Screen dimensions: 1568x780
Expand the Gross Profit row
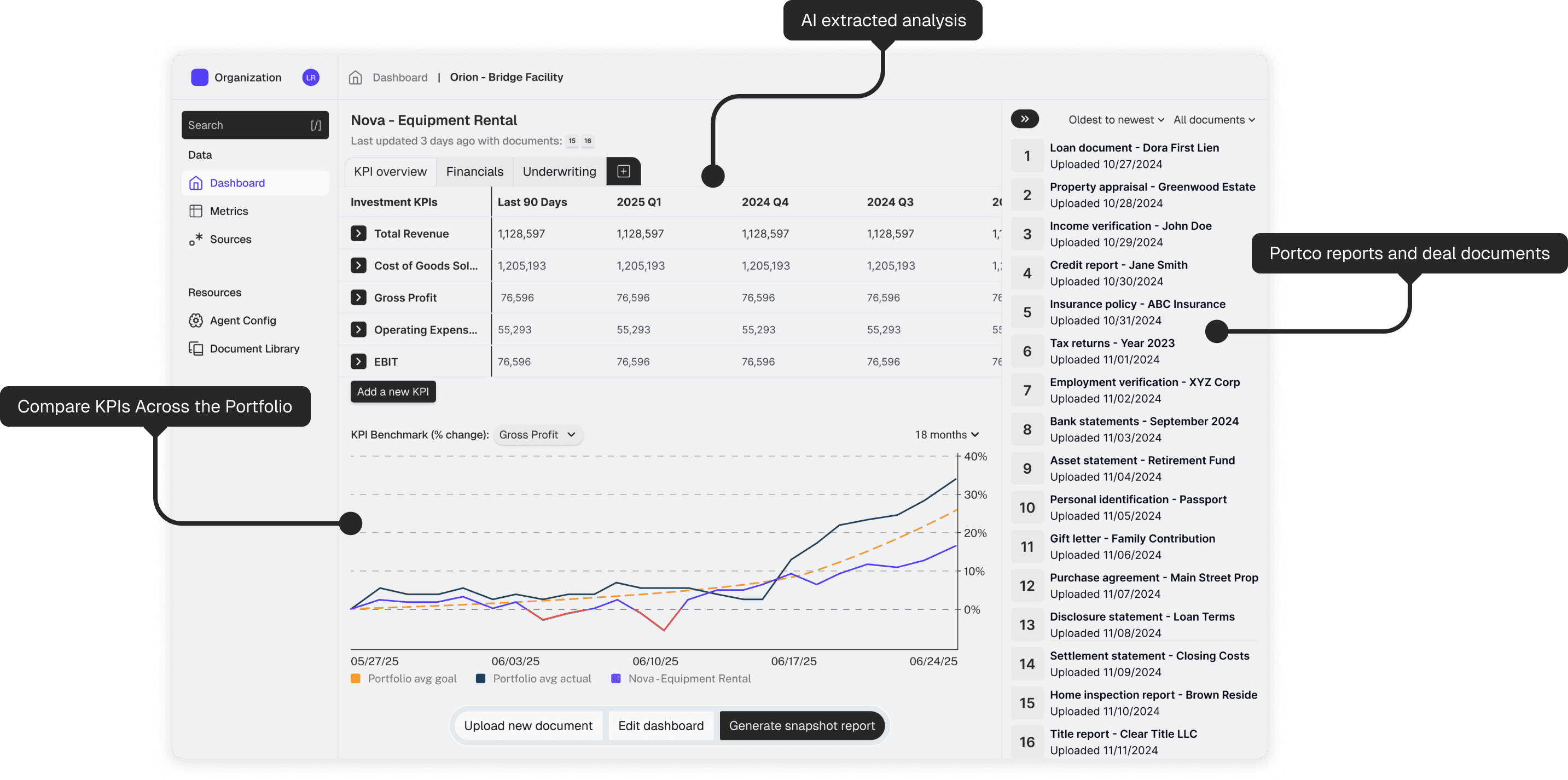pos(358,298)
